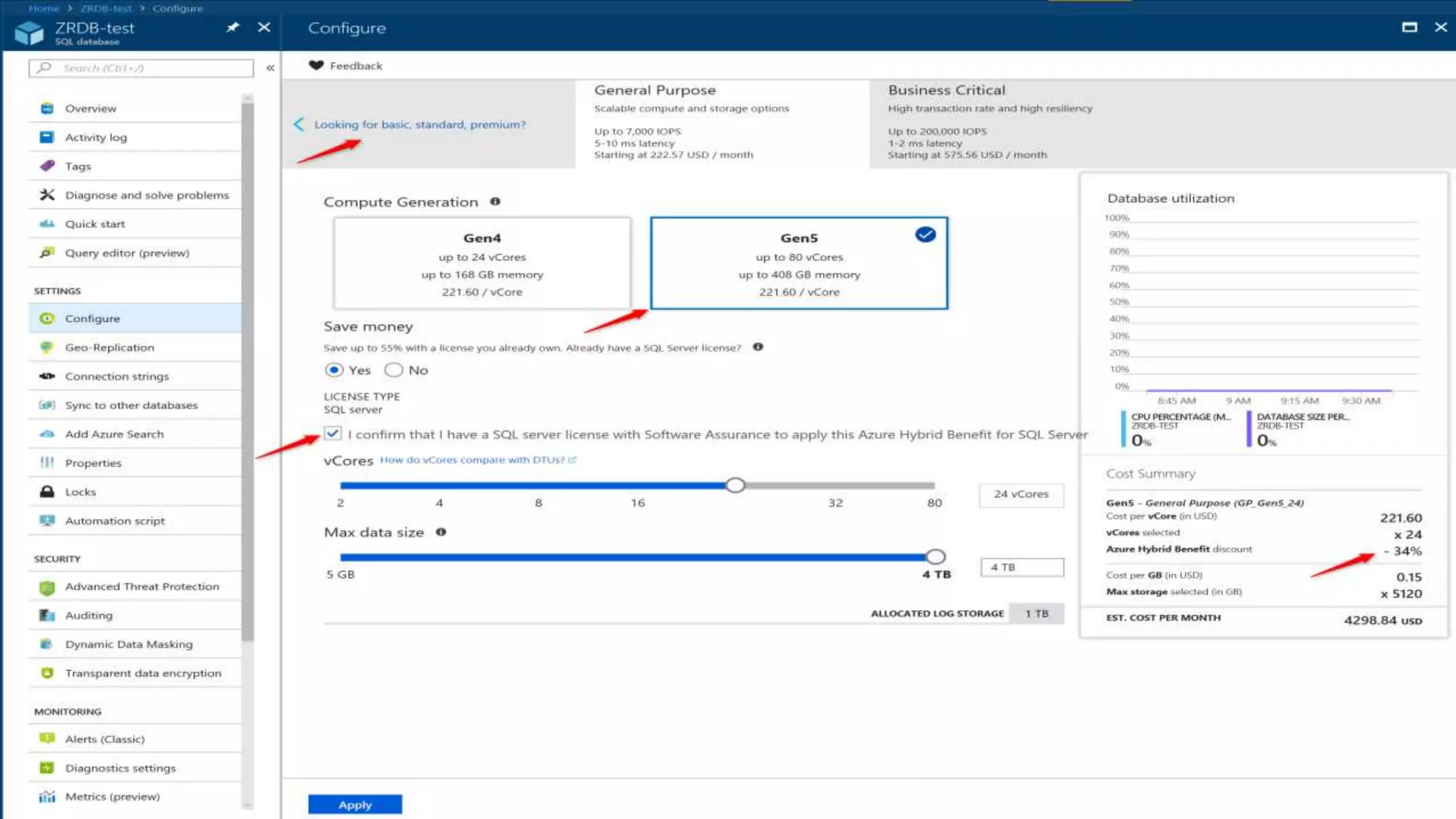1456x819 pixels.
Task: Select the Gen5 compute generation card
Action: (799, 263)
